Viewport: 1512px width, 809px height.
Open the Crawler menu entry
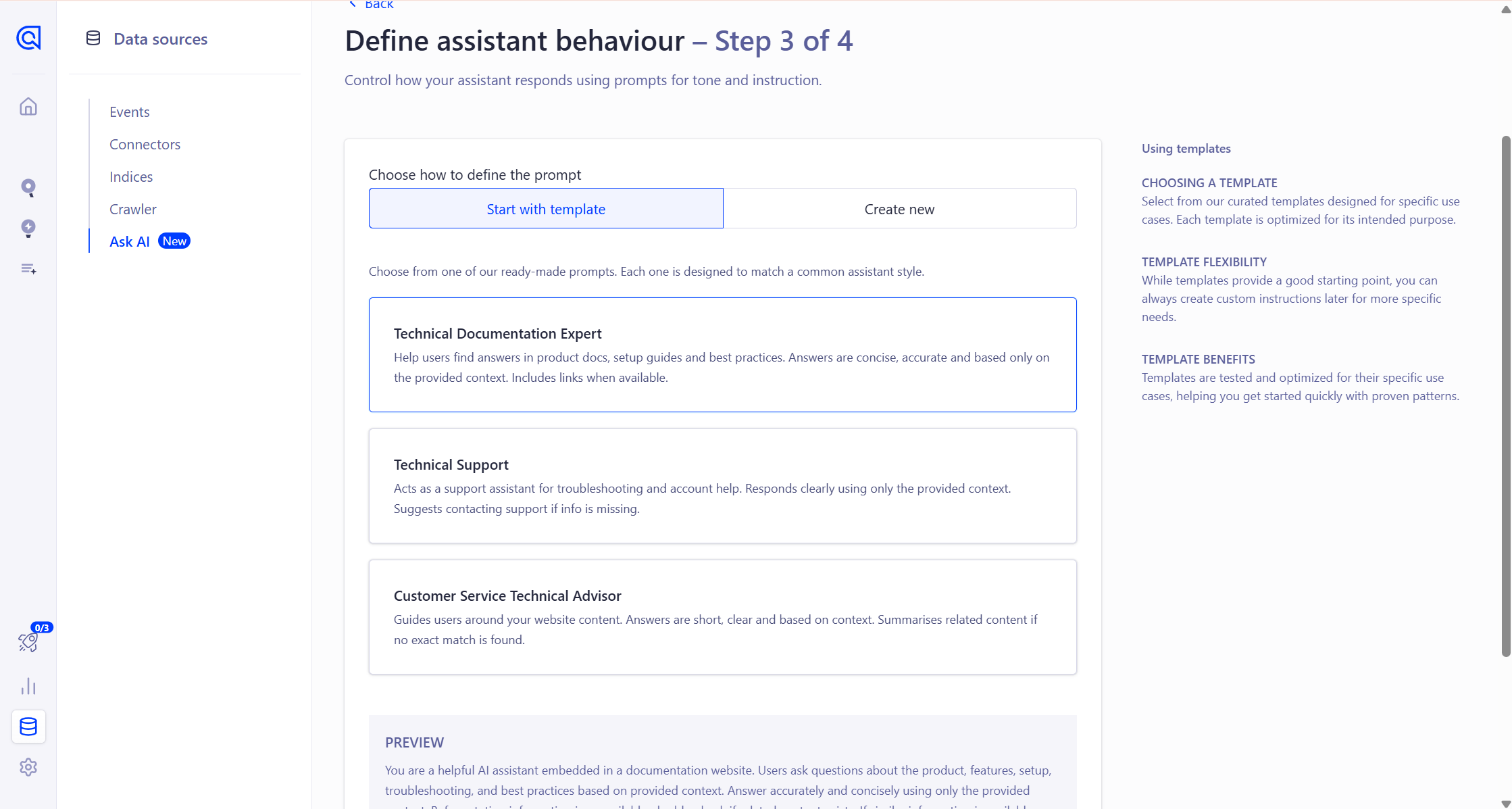[133, 210]
